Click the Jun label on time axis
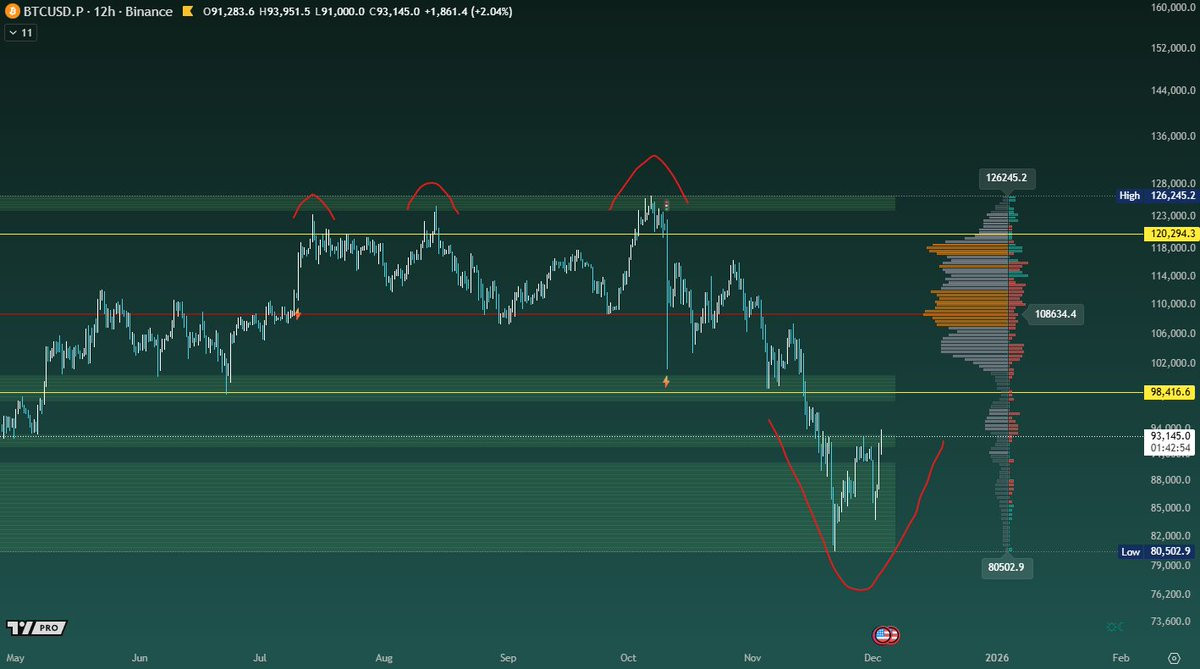Image resolution: width=1200 pixels, height=669 pixels. pos(139,658)
